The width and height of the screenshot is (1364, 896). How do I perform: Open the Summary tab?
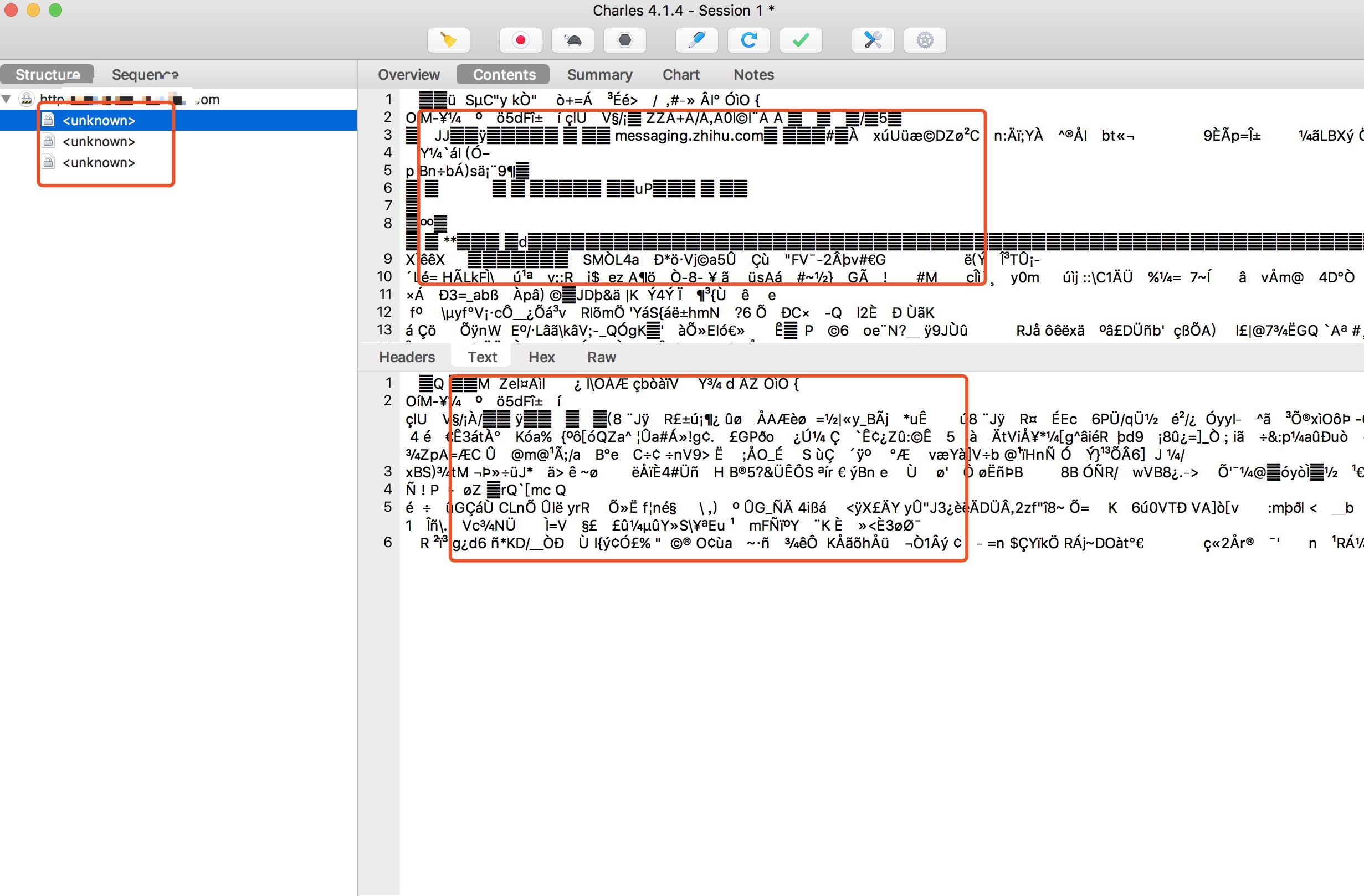[599, 74]
